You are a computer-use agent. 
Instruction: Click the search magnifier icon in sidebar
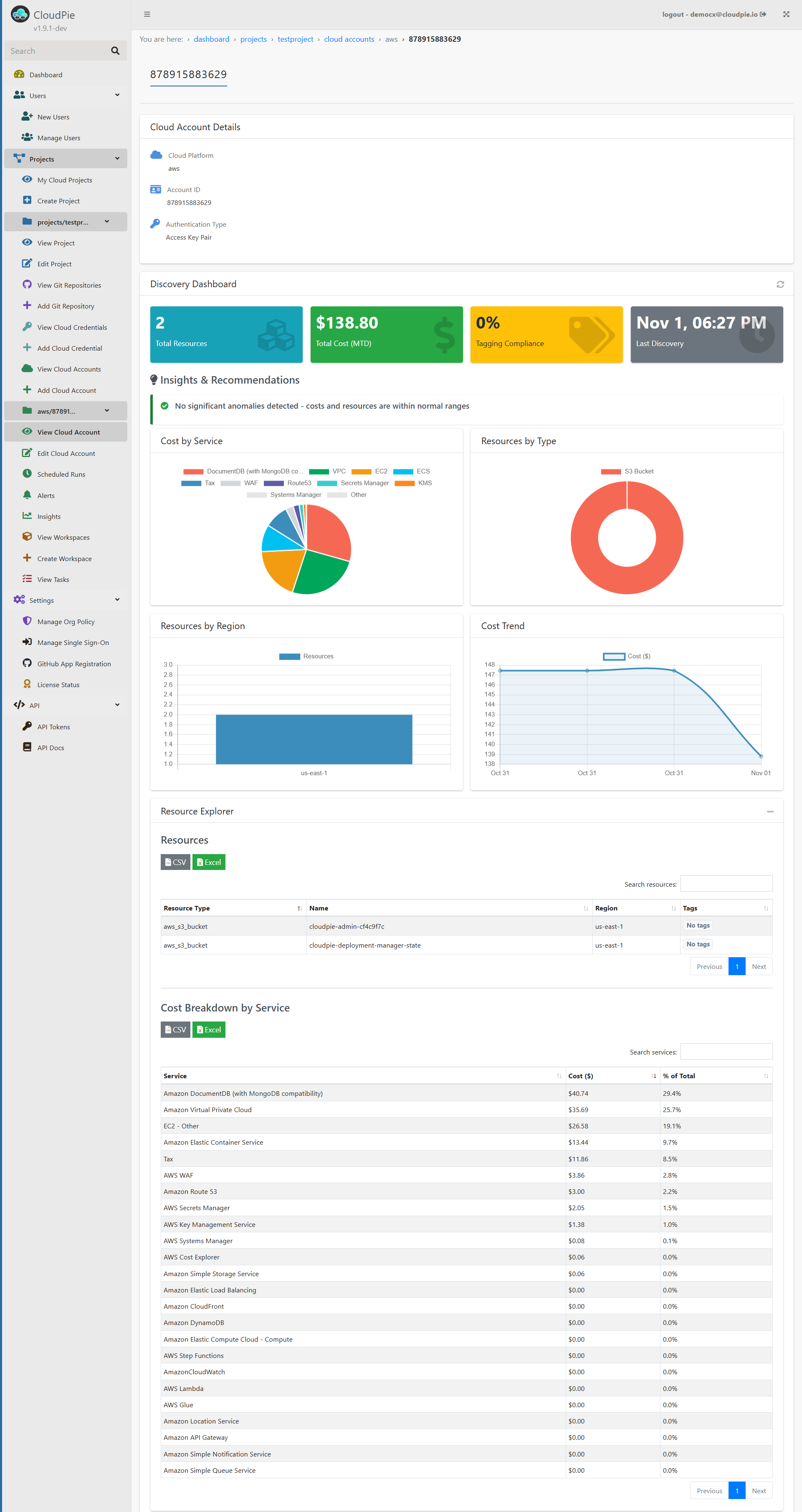tap(115, 51)
